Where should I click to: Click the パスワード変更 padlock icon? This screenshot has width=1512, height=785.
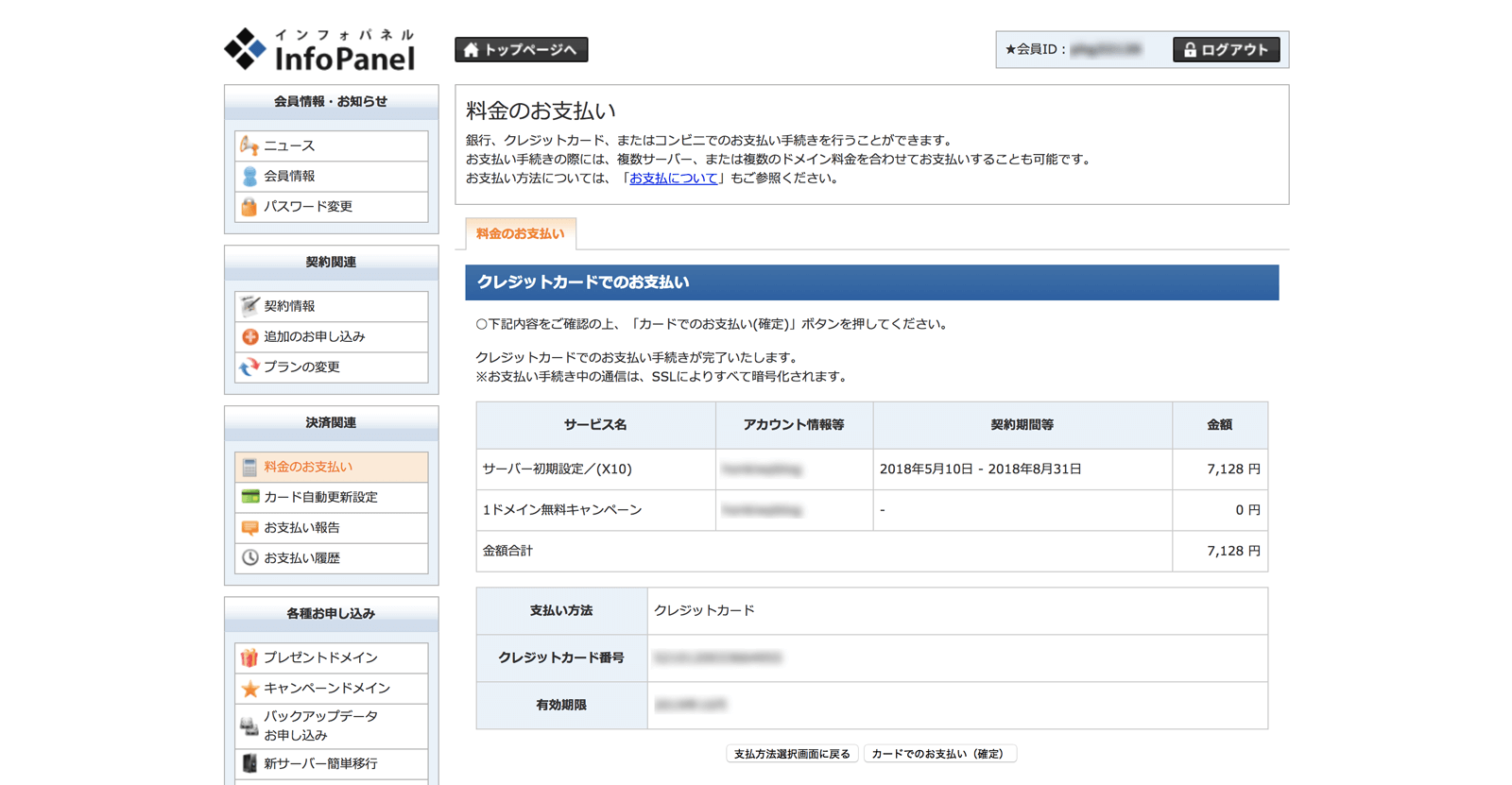click(249, 206)
